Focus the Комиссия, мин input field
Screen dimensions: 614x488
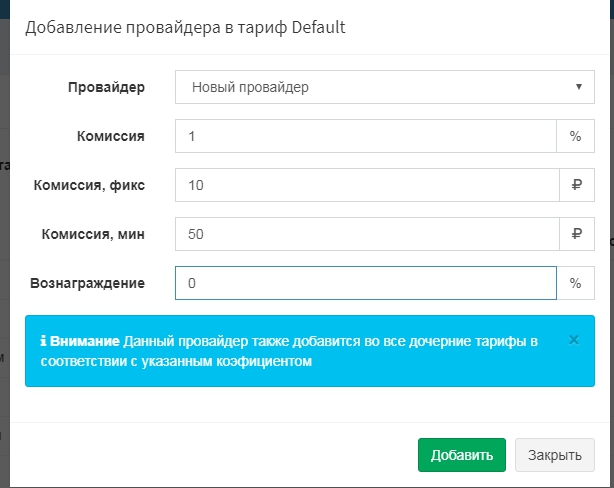(365, 234)
